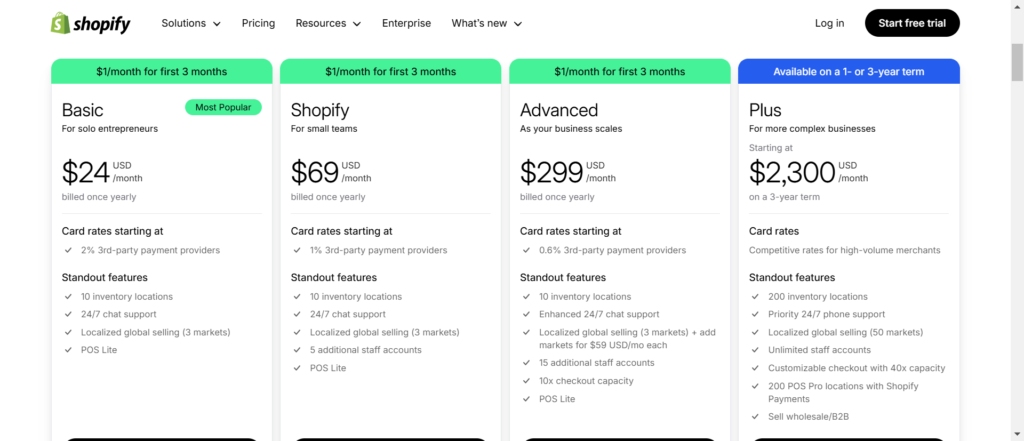This screenshot has width=1024, height=441.
Task: Go to the Pricing page
Action: coord(258,24)
